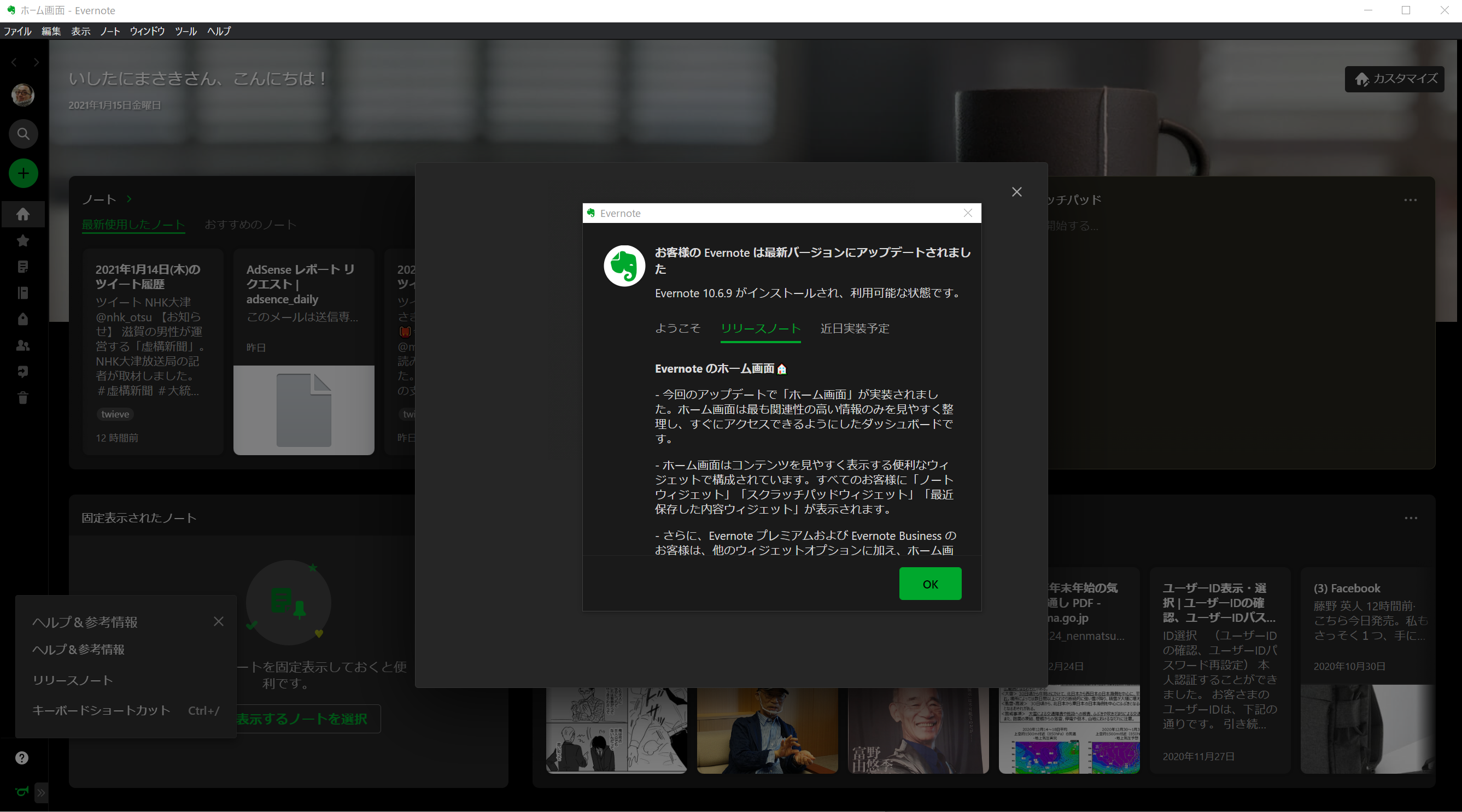Open the ウィンドウ menu
Screen dimensions: 1462x812
click(147, 31)
